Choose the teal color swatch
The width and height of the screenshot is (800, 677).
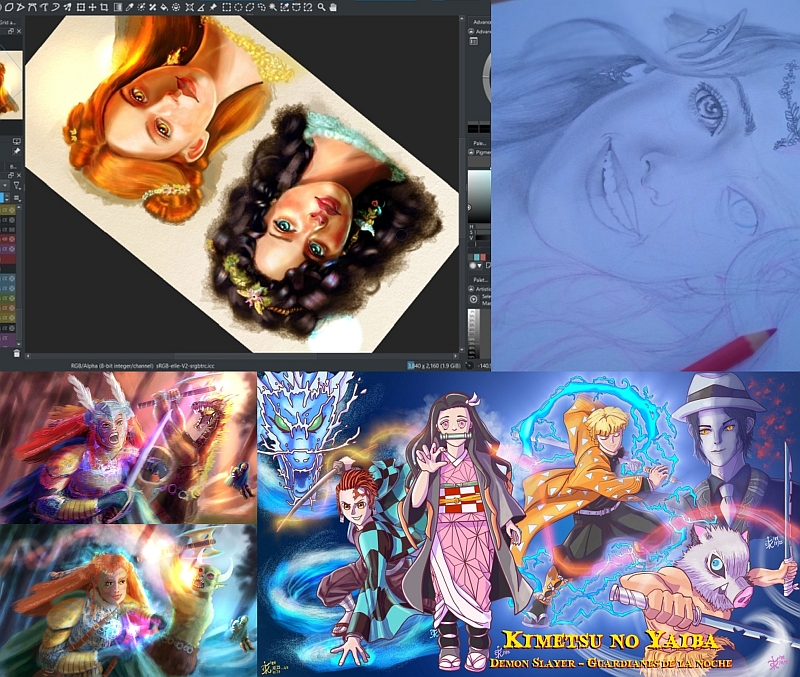(477, 257)
